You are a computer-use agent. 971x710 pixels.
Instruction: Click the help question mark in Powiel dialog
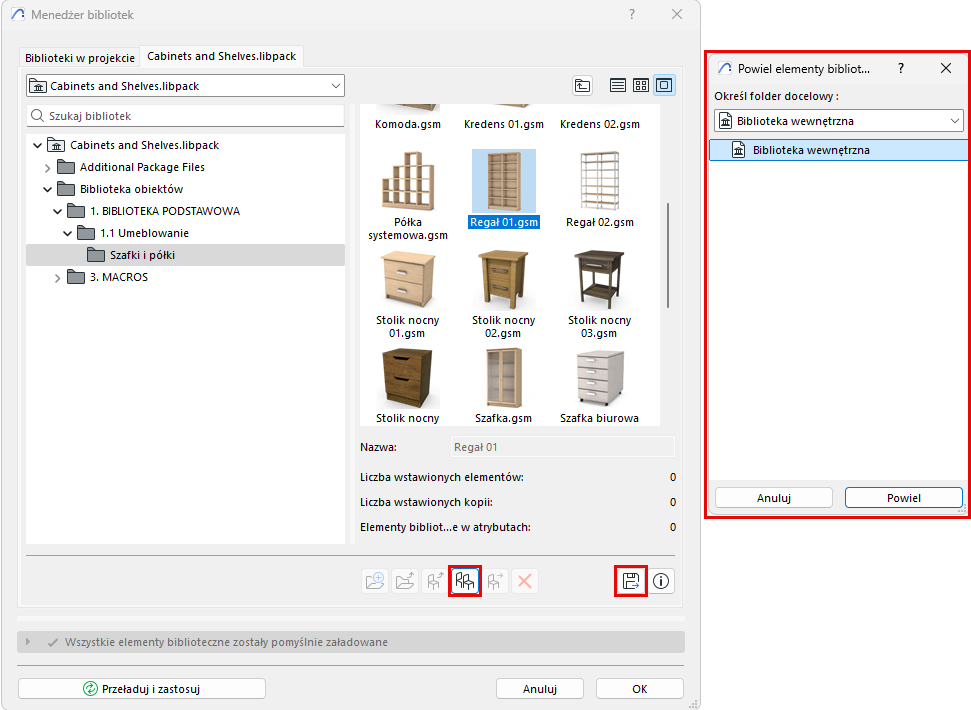tap(901, 68)
